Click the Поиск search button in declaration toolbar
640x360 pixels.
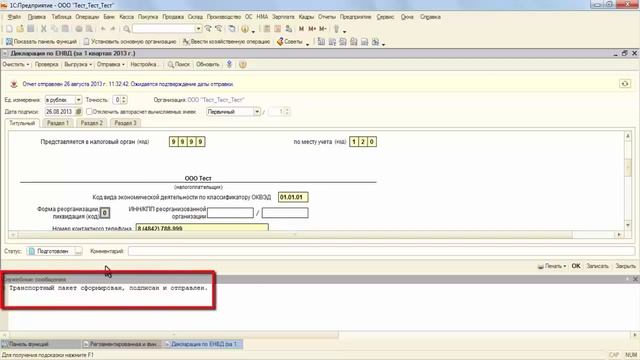[x=179, y=64]
